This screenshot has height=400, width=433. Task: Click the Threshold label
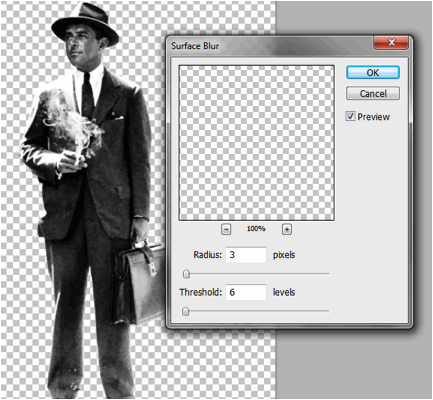(200, 292)
